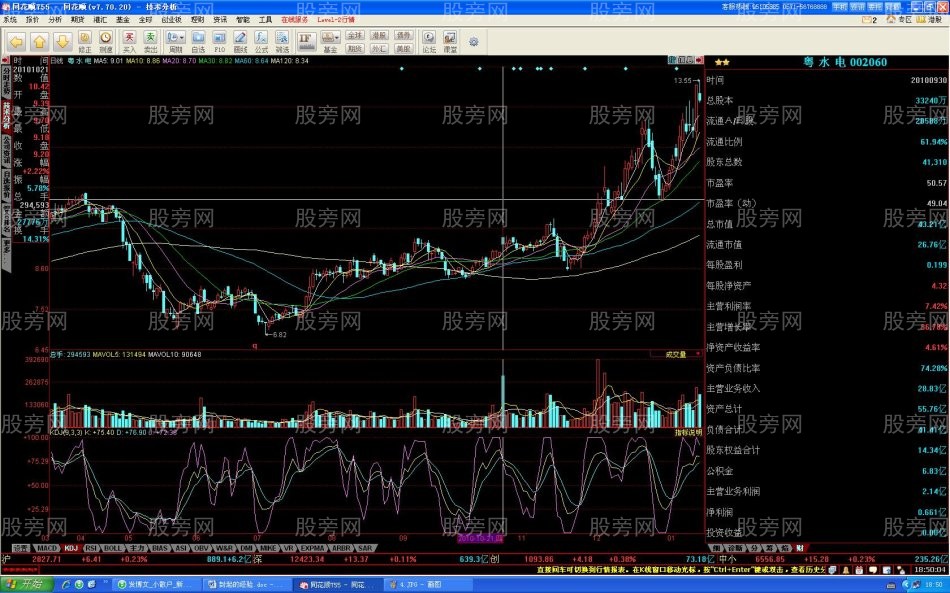Select the 画线 draw line tool
950x593 pixels.
(x=241, y=42)
